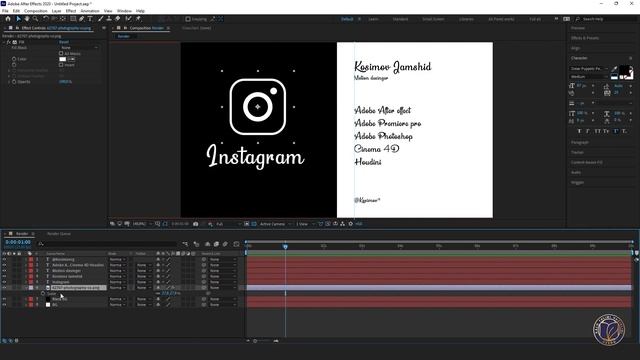
Task: Enable the All Masks checkbox
Action: pyautogui.click(x=61, y=53)
